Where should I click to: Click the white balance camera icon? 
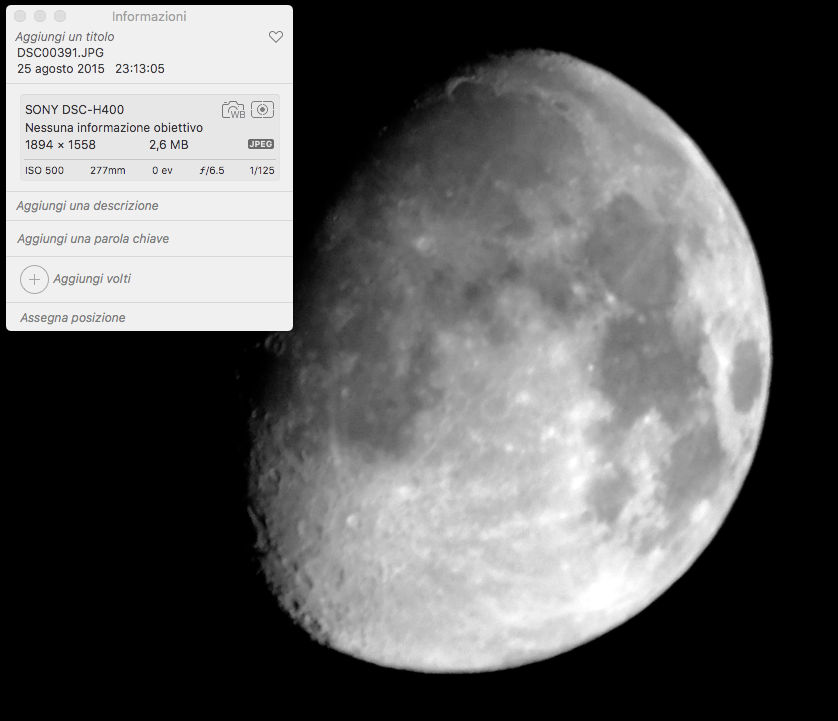(233, 110)
